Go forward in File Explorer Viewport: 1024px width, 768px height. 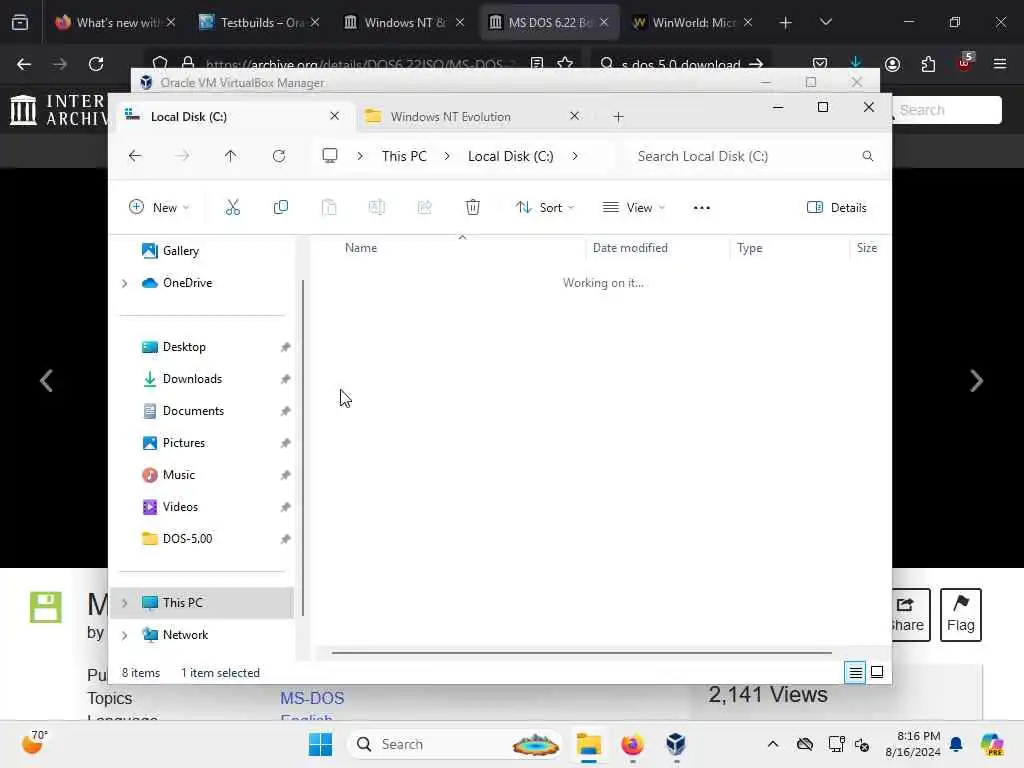click(x=183, y=156)
